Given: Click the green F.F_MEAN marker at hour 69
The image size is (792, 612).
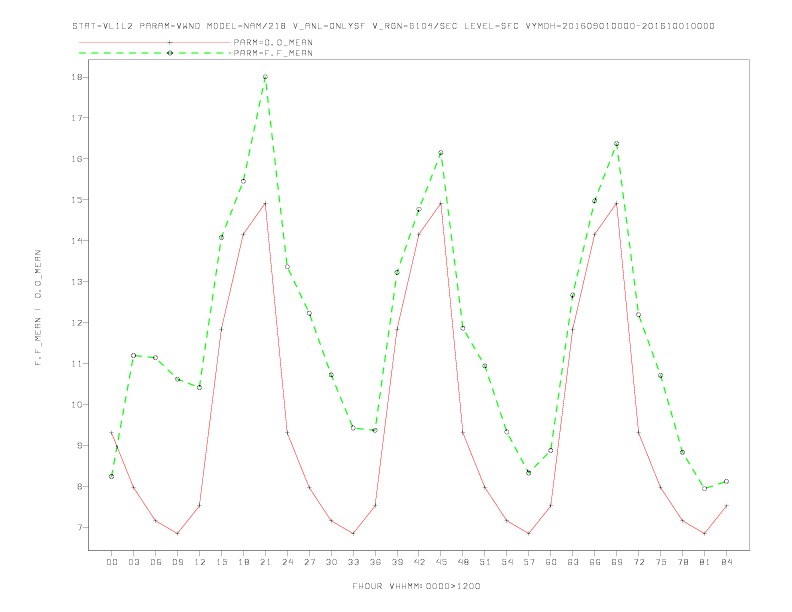Looking at the screenshot, I should pyautogui.click(x=617, y=144).
